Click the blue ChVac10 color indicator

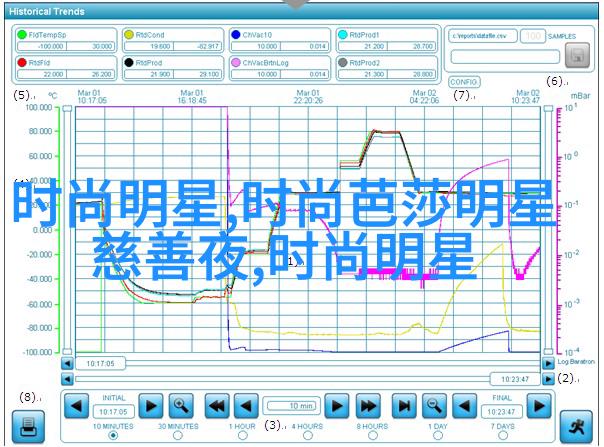pyautogui.click(x=236, y=35)
